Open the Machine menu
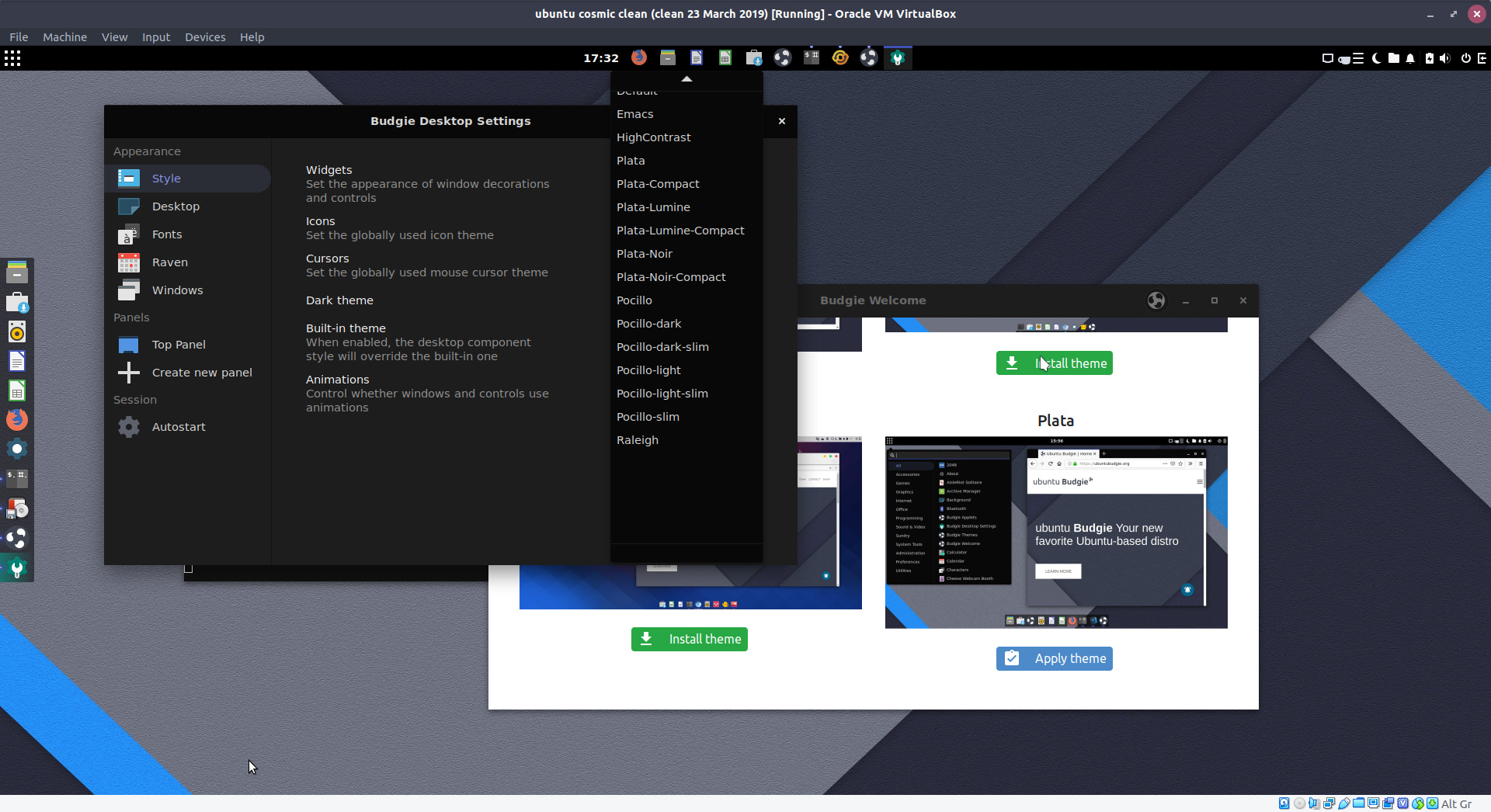 click(64, 36)
